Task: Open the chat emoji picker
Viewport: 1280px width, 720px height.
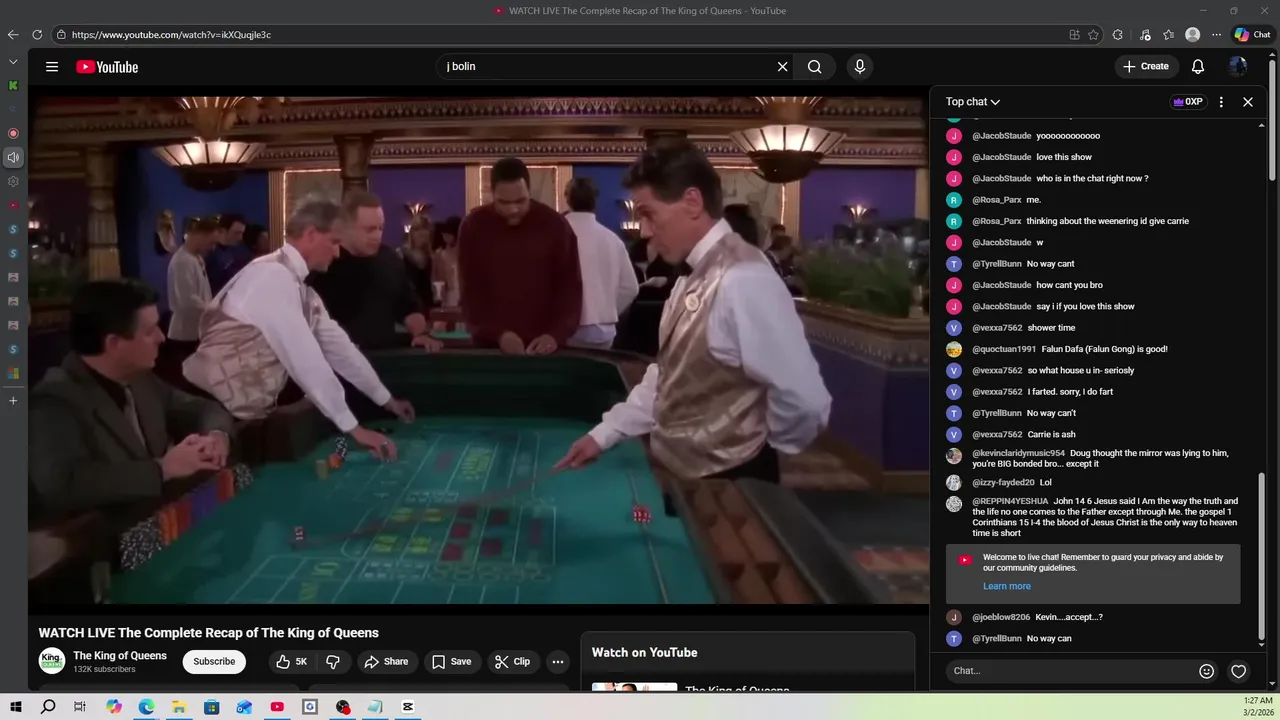Action: click(x=1207, y=671)
